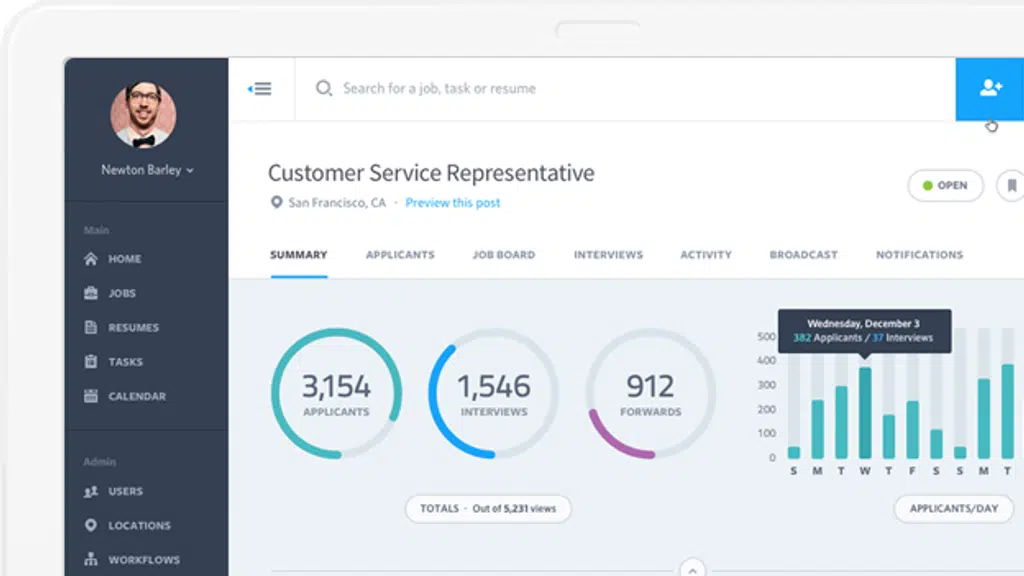Screen dimensions: 1024x576
Task: Click the Locations pin icon in sidebar
Action: 91,525
